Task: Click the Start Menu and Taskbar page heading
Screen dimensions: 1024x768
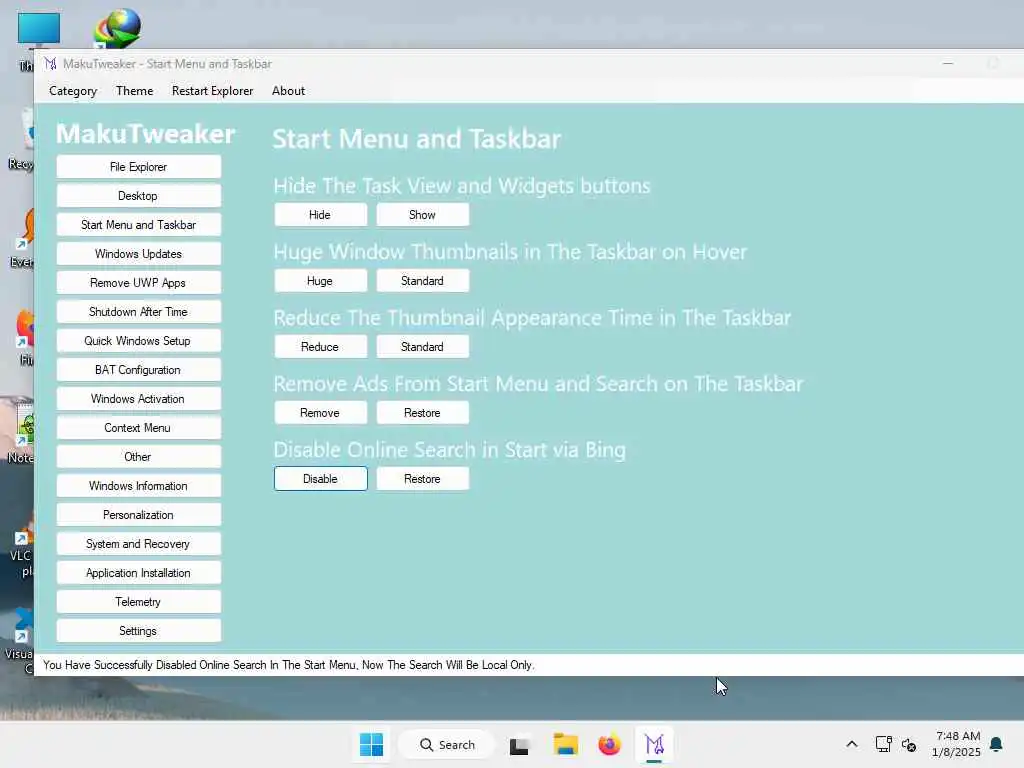Action: (417, 139)
